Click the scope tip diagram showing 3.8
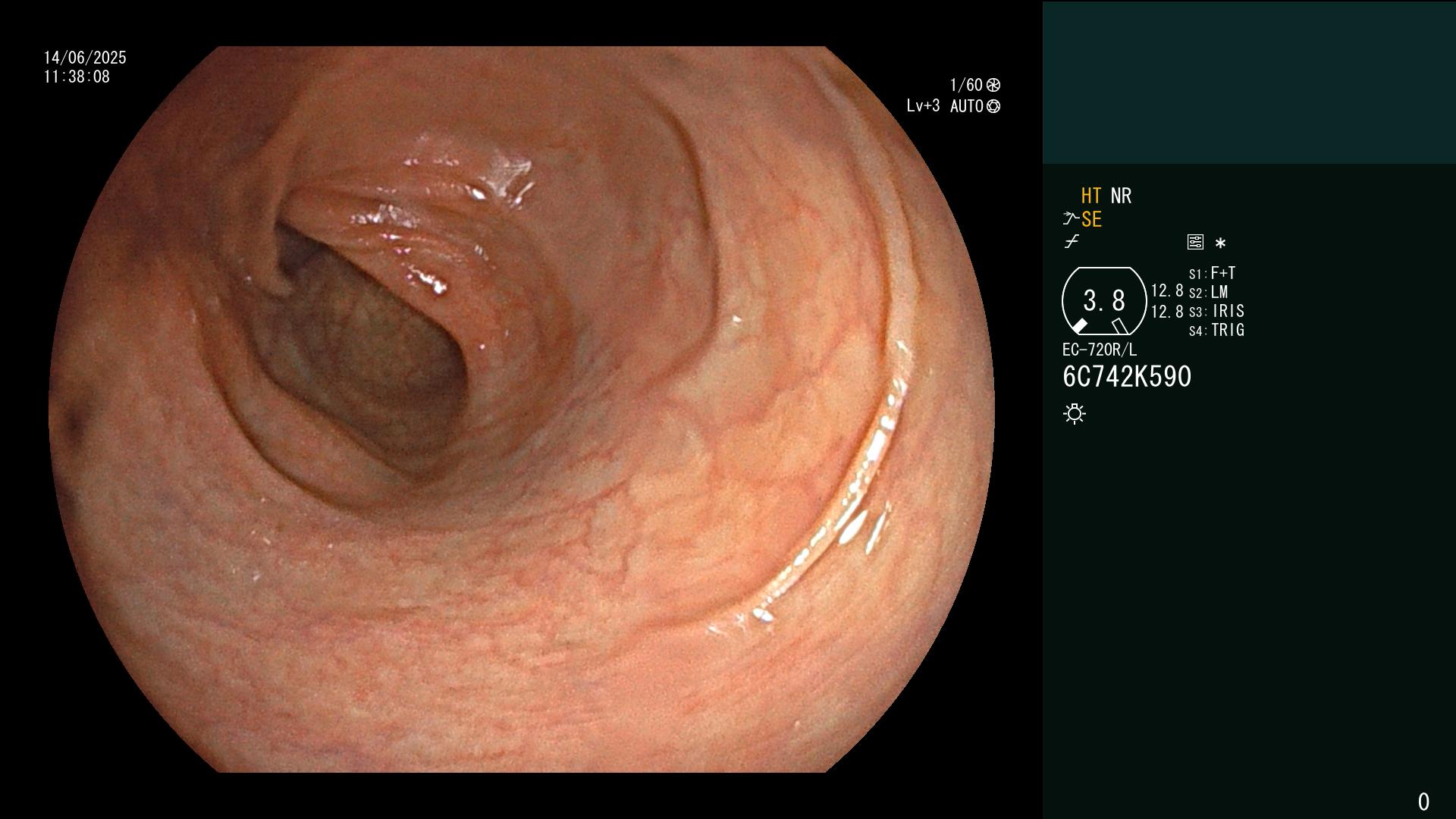Image resolution: width=1456 pixels, height=819 pixels. [x=1104, y=301]
